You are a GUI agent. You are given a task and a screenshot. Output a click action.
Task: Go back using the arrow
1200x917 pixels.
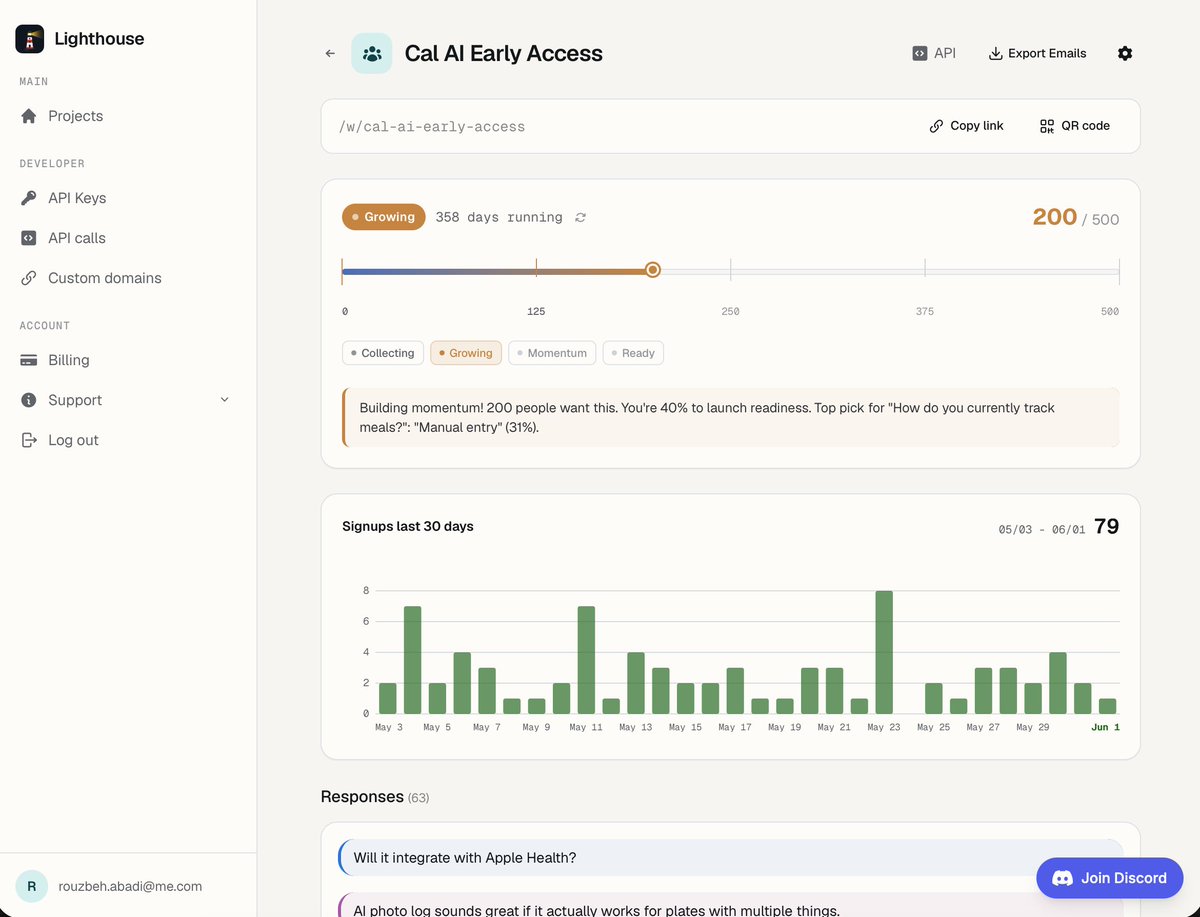point(330,53)
